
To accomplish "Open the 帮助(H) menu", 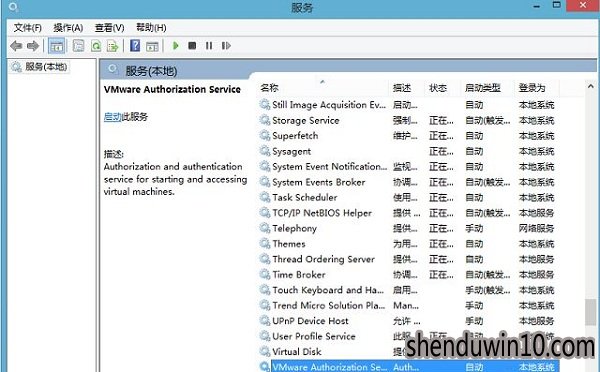I will tap(151, 28).
